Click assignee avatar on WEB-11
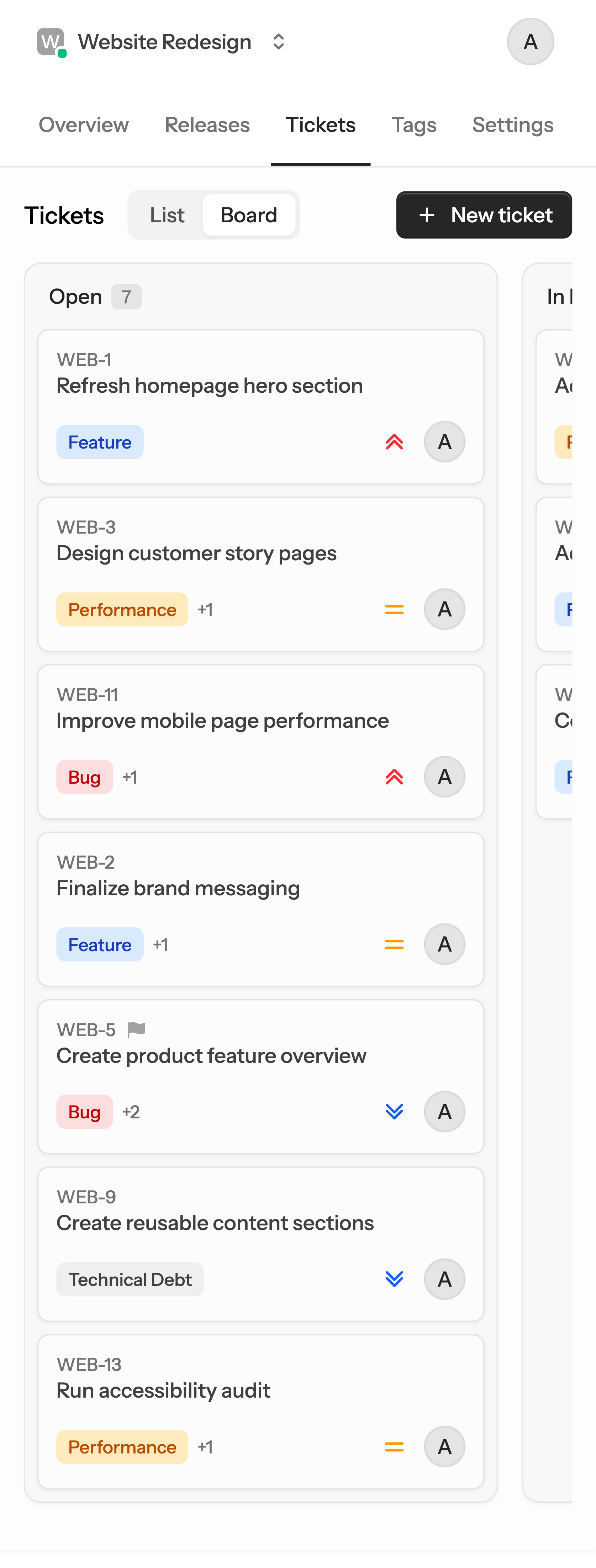 click(444, 777)
